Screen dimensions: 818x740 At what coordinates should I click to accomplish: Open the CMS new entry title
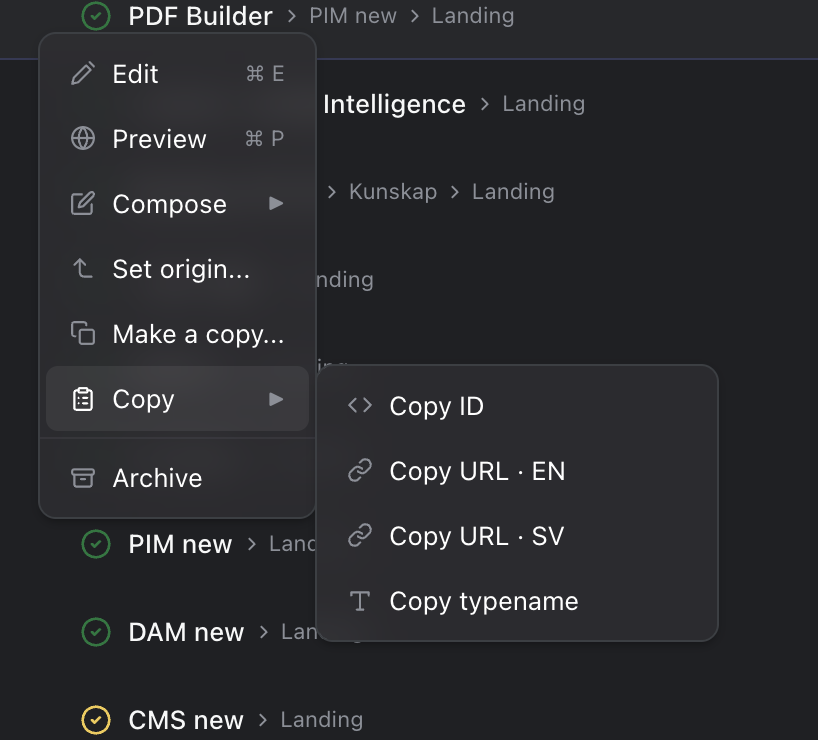[186, 720]
